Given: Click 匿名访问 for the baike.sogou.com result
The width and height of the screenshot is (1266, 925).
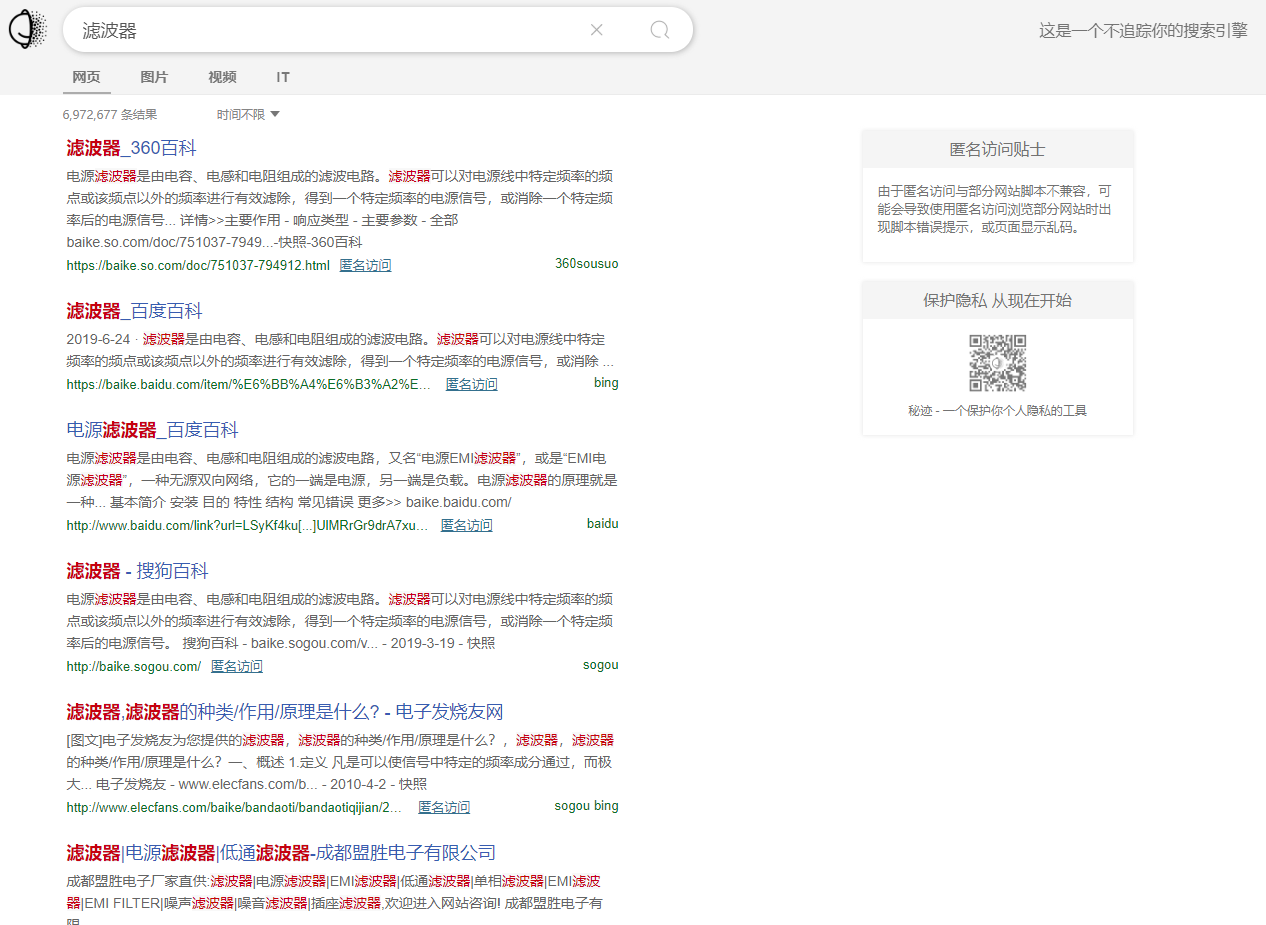Looking at the screenshot, I should click(x=236, y=667).
